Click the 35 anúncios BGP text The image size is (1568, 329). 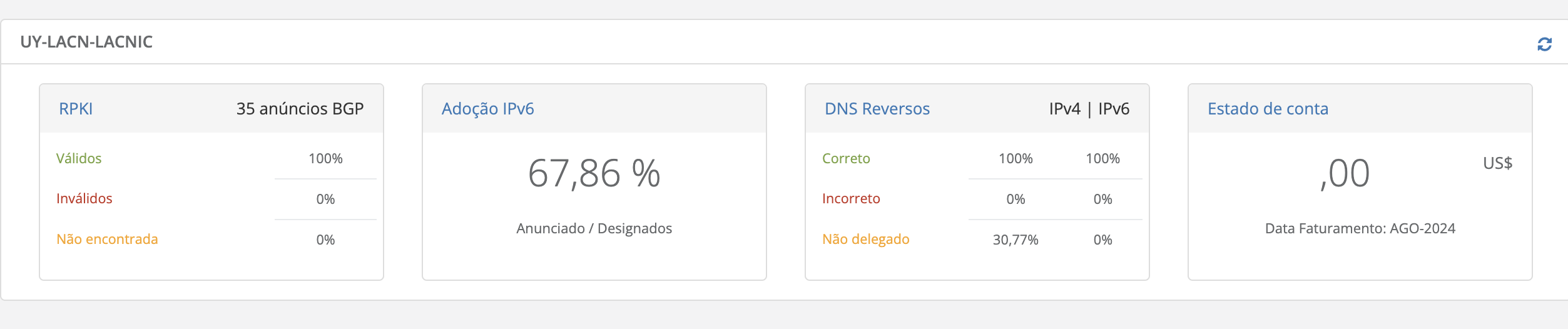coord(300,109)
